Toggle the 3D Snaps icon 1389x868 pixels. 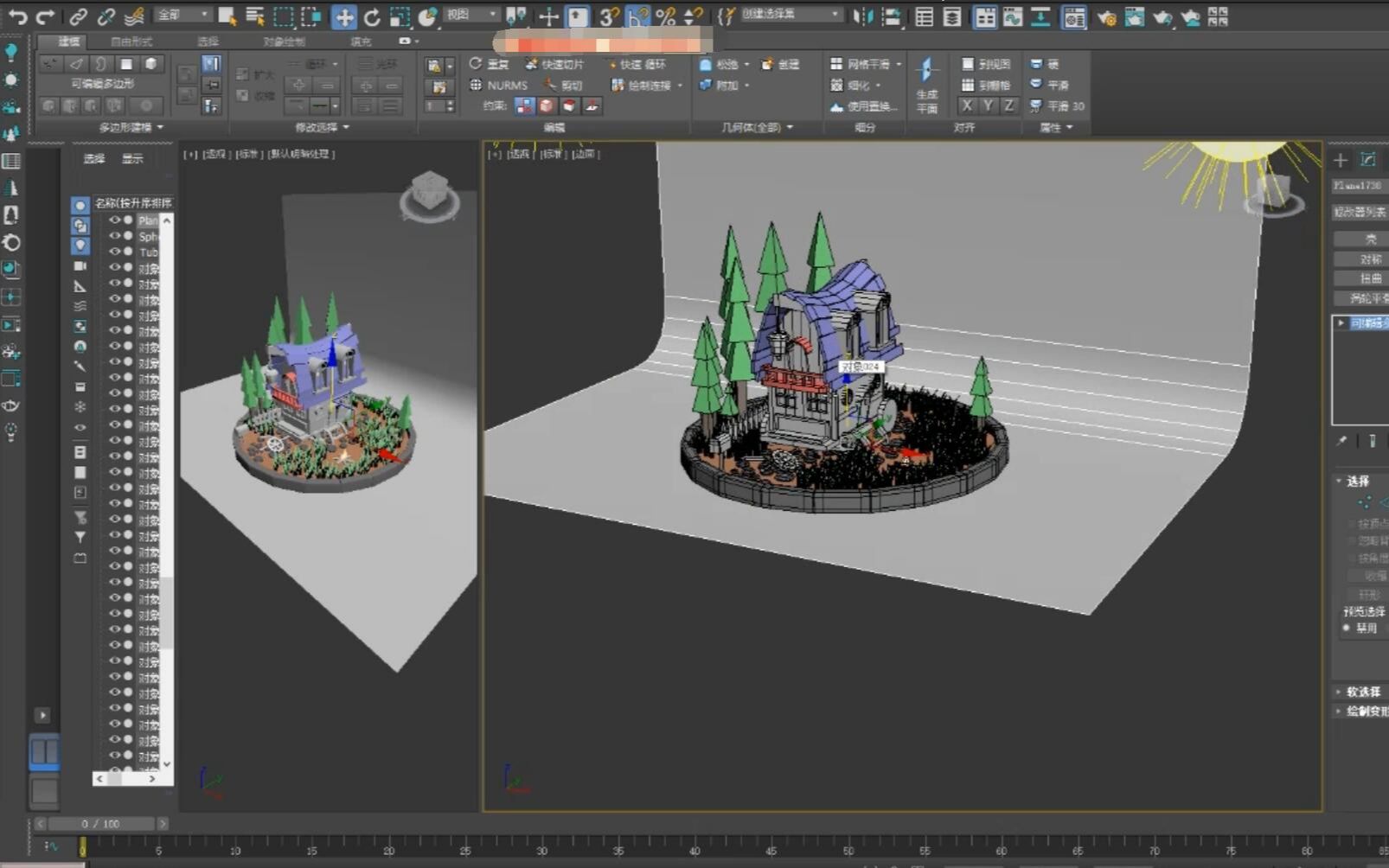pyautogui.click(x=610, y=16)
